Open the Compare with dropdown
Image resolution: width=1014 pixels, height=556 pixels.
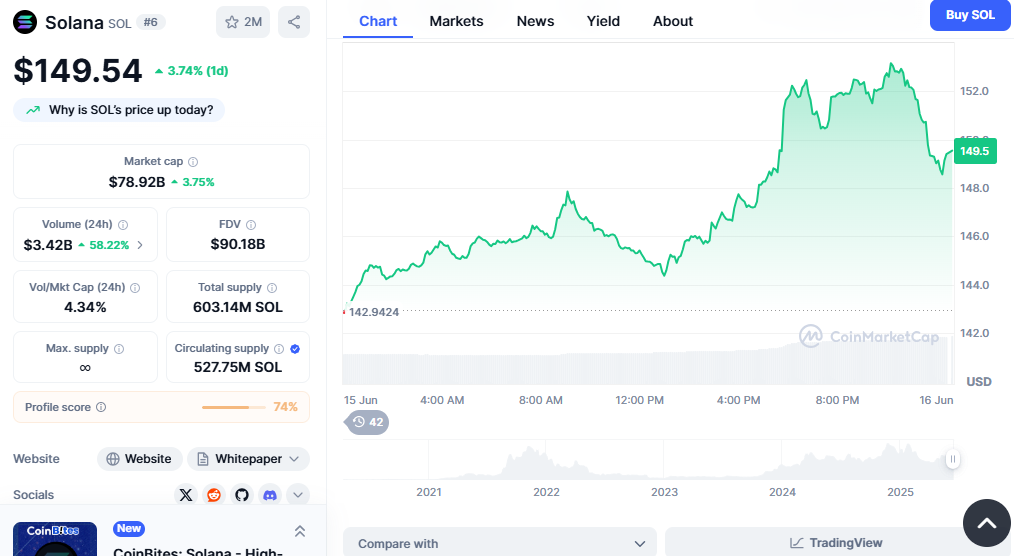pos(499,543)
